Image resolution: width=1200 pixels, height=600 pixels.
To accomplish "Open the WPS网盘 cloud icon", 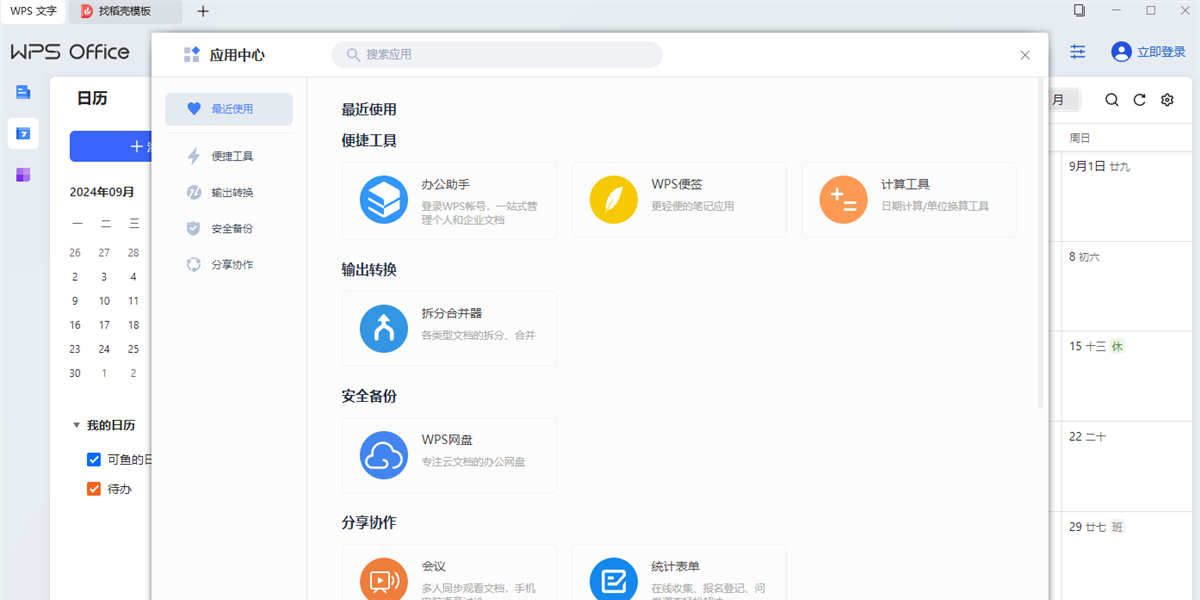I will (x=384, y=455).
